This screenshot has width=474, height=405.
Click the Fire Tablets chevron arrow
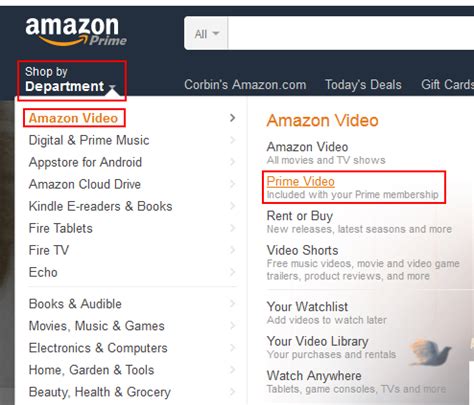pyautogui.click(x=233, y=228)
